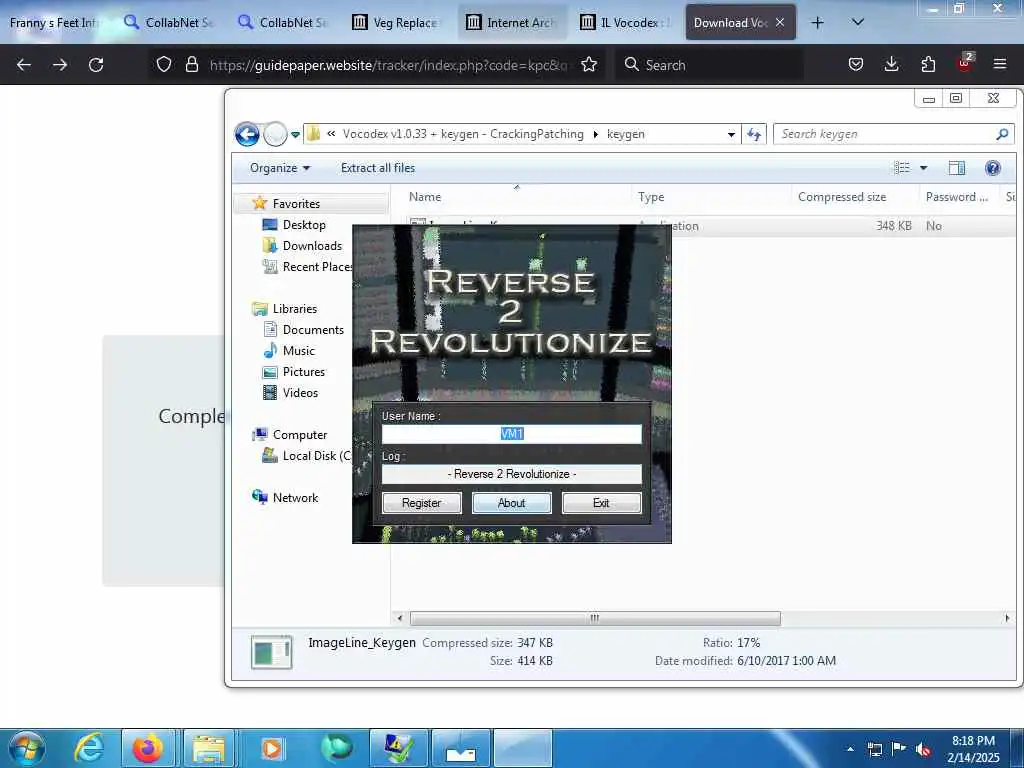This screenshot has height=768, width=1024.
Task: Bookmark this page star icon
Action: [x=589, y=65]
